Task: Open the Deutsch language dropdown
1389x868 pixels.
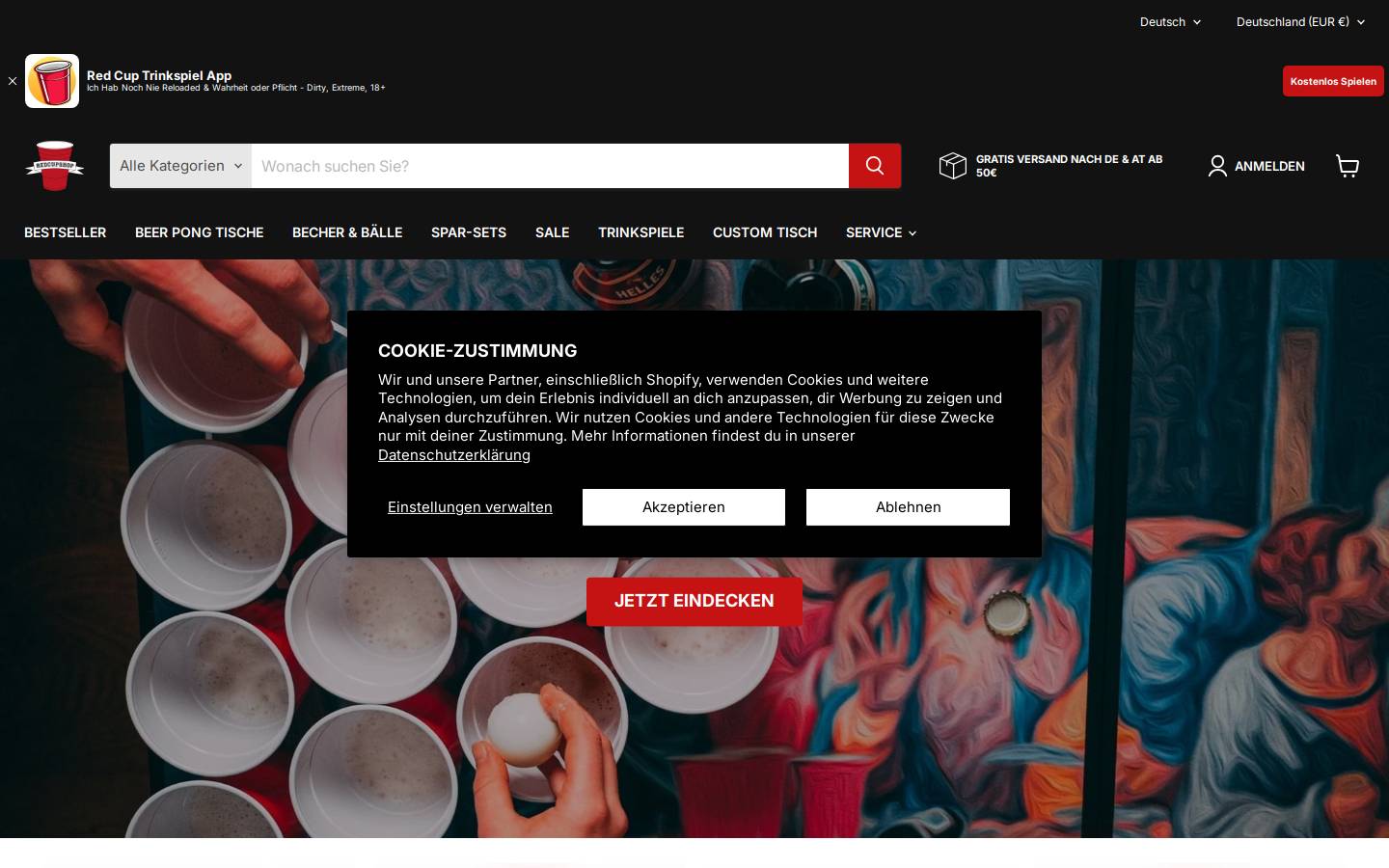Action: coord(1170,21)
